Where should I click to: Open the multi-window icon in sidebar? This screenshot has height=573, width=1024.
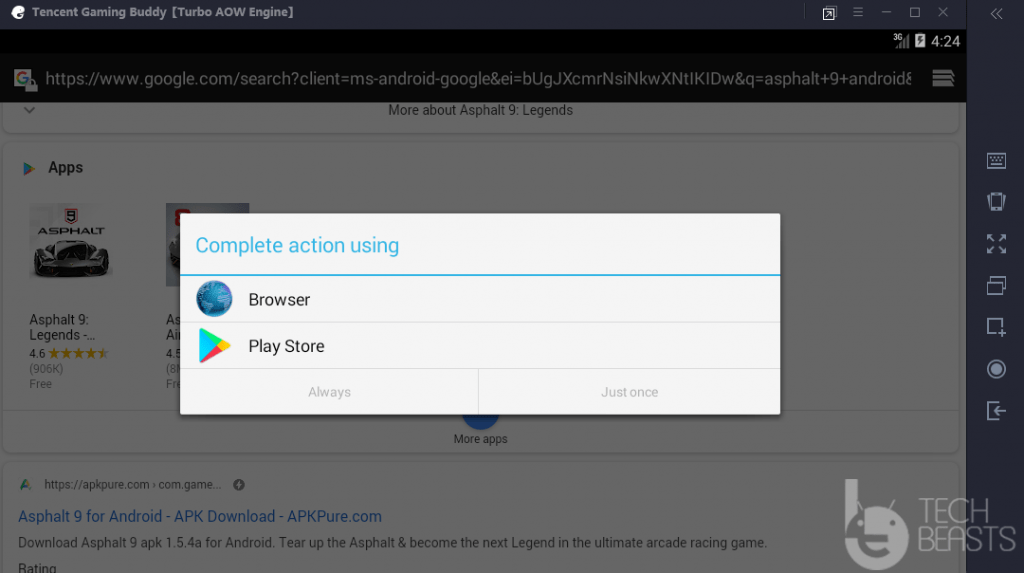pos(996,286)
